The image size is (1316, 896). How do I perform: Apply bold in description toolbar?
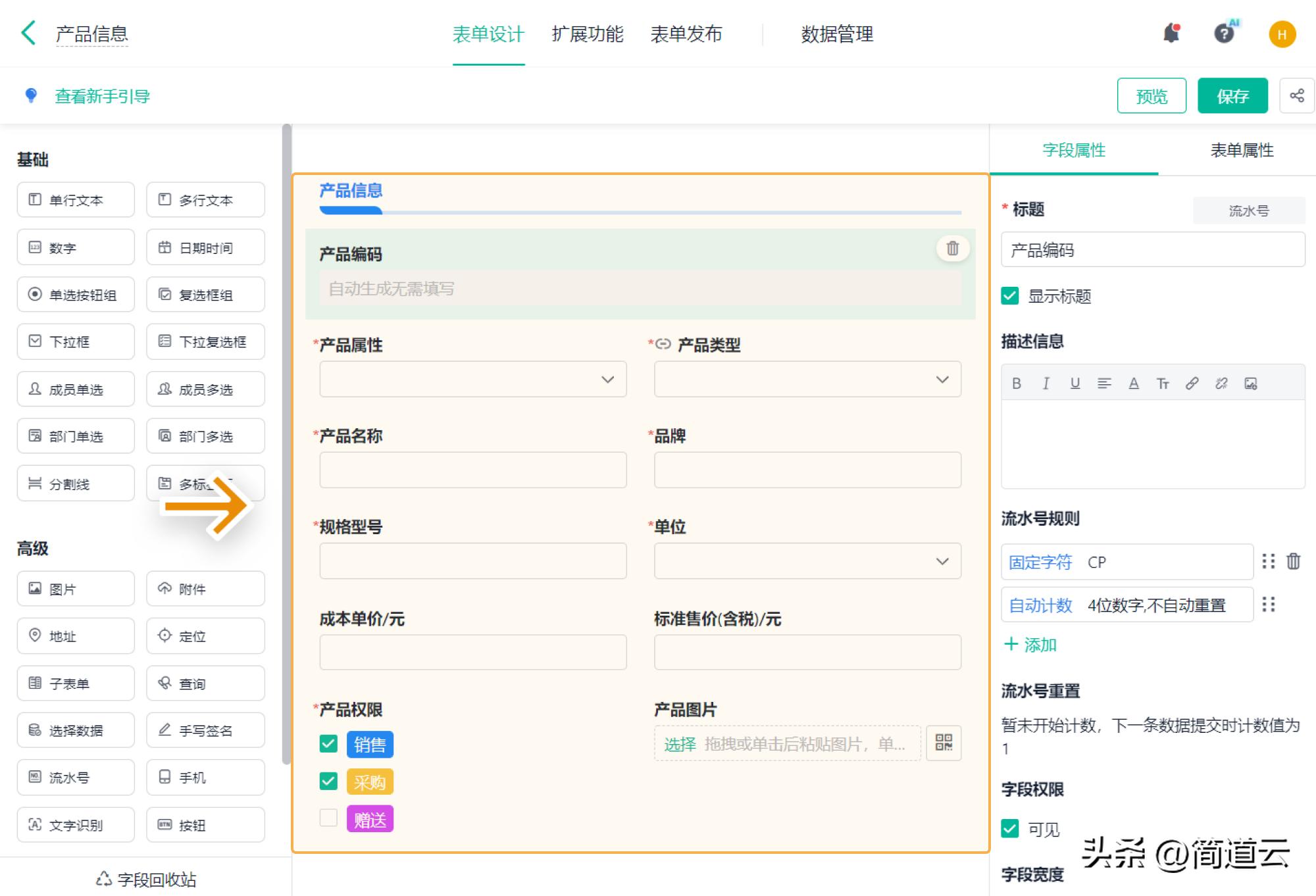pos(1017,384)
